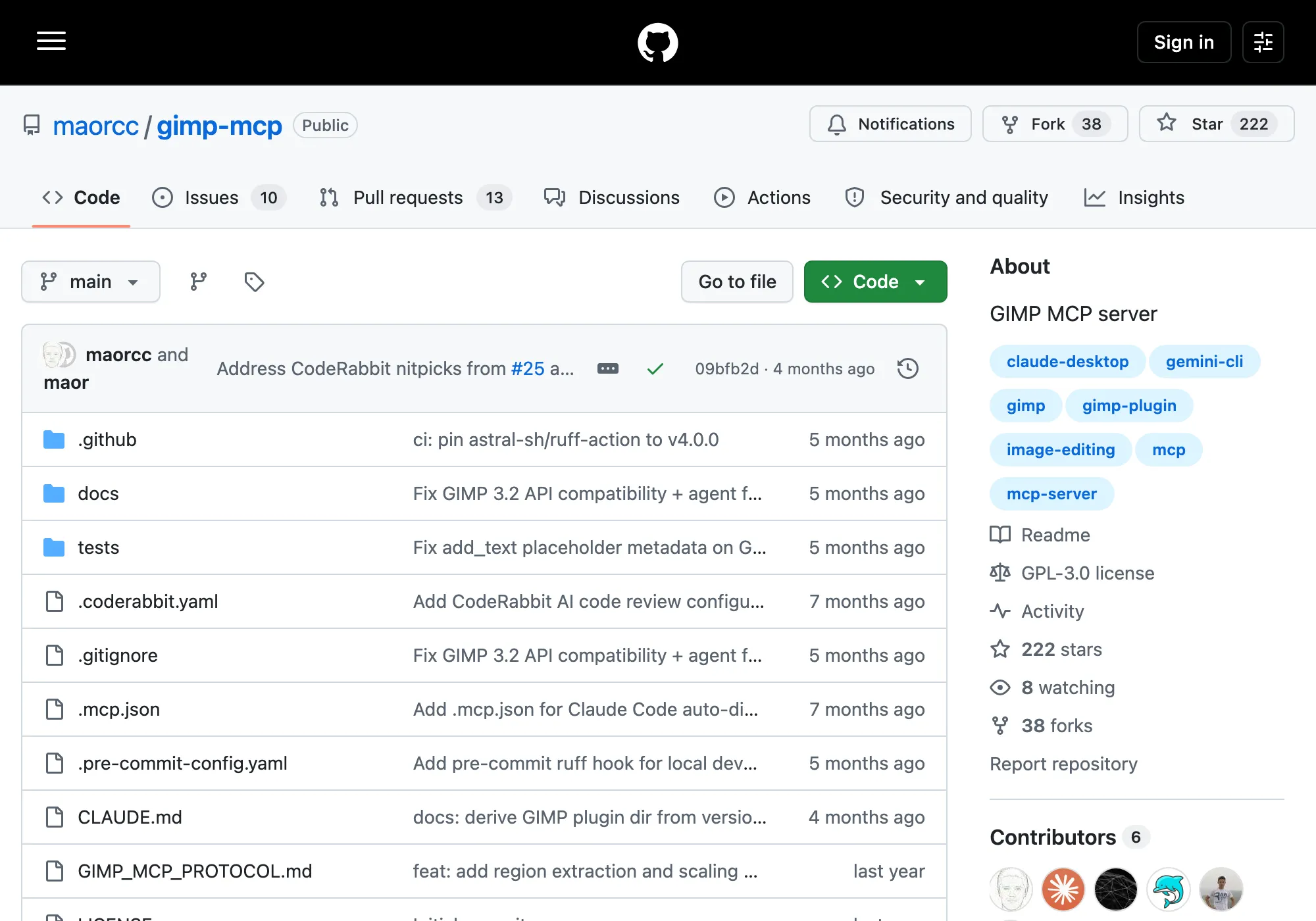1316x921 pixels.
Task: Select the gimp-plugin topic tag
Action: click(1129, 405)
